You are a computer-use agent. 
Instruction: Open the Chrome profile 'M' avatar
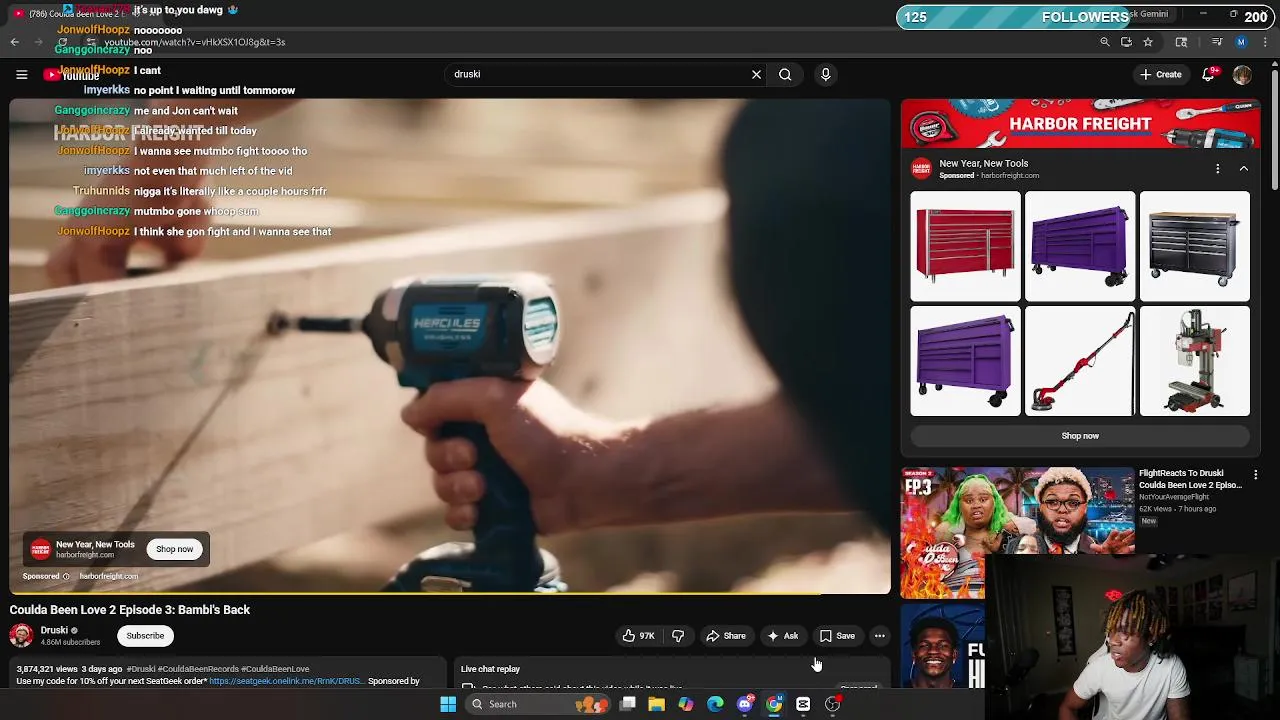[x=1241, y=42]
